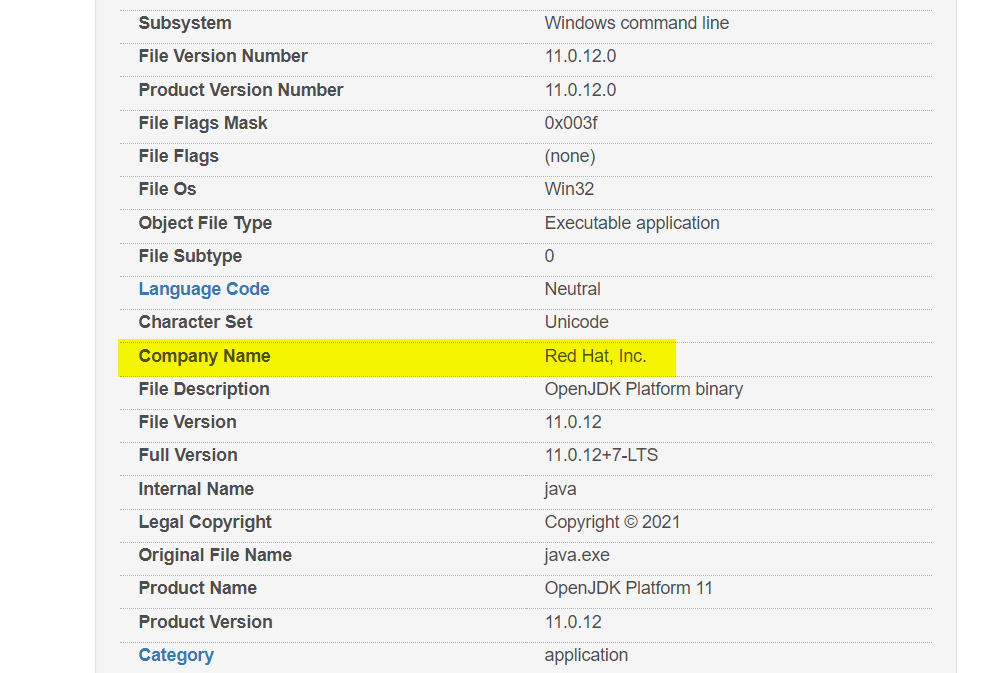Select the File Description label
Screen dimensions: 981x673
[x=203, y=389]
